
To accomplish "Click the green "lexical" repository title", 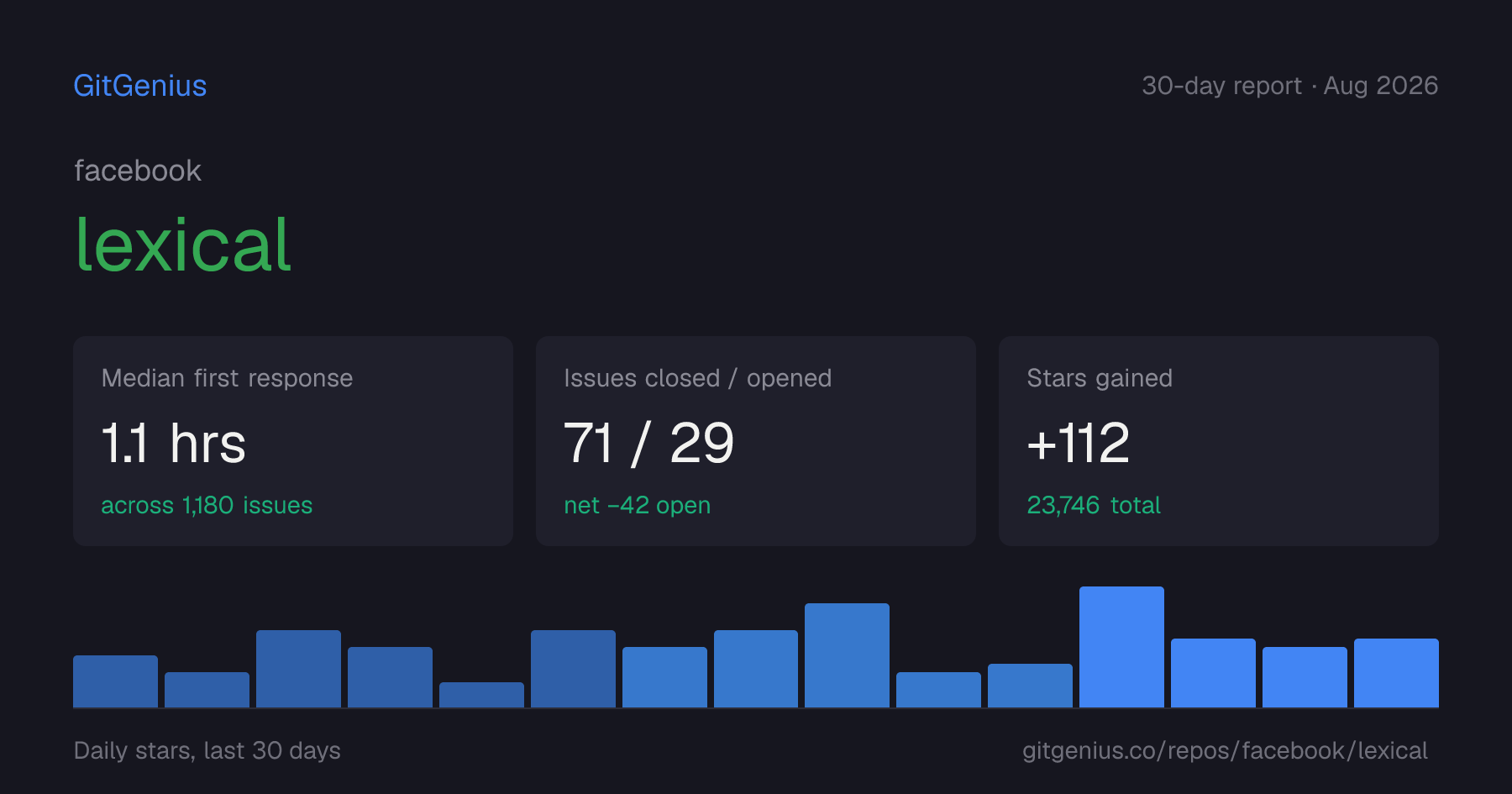I will [x=183, y=245].
